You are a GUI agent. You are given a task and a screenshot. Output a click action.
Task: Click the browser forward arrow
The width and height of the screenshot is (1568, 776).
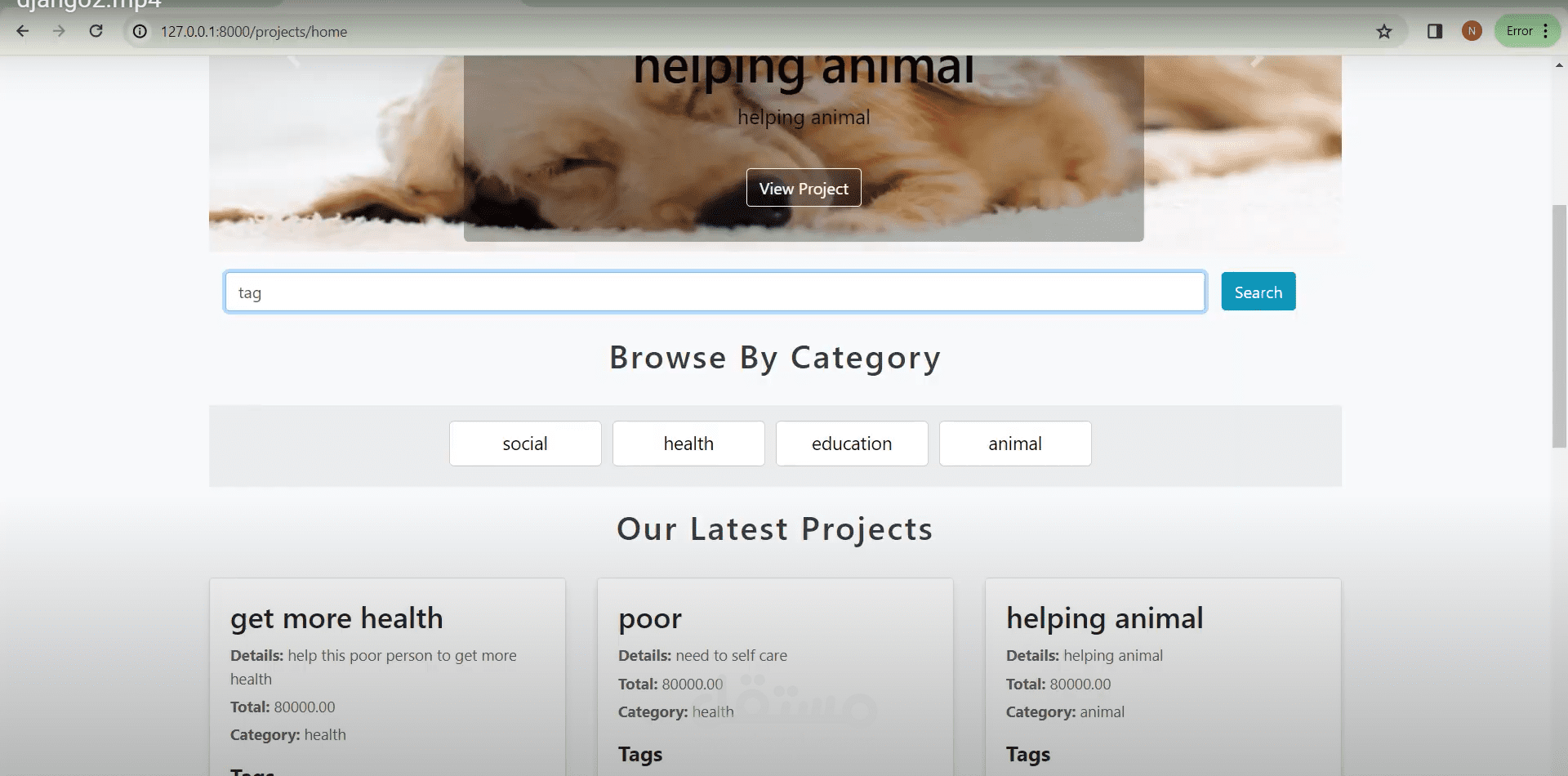[59, 31]
